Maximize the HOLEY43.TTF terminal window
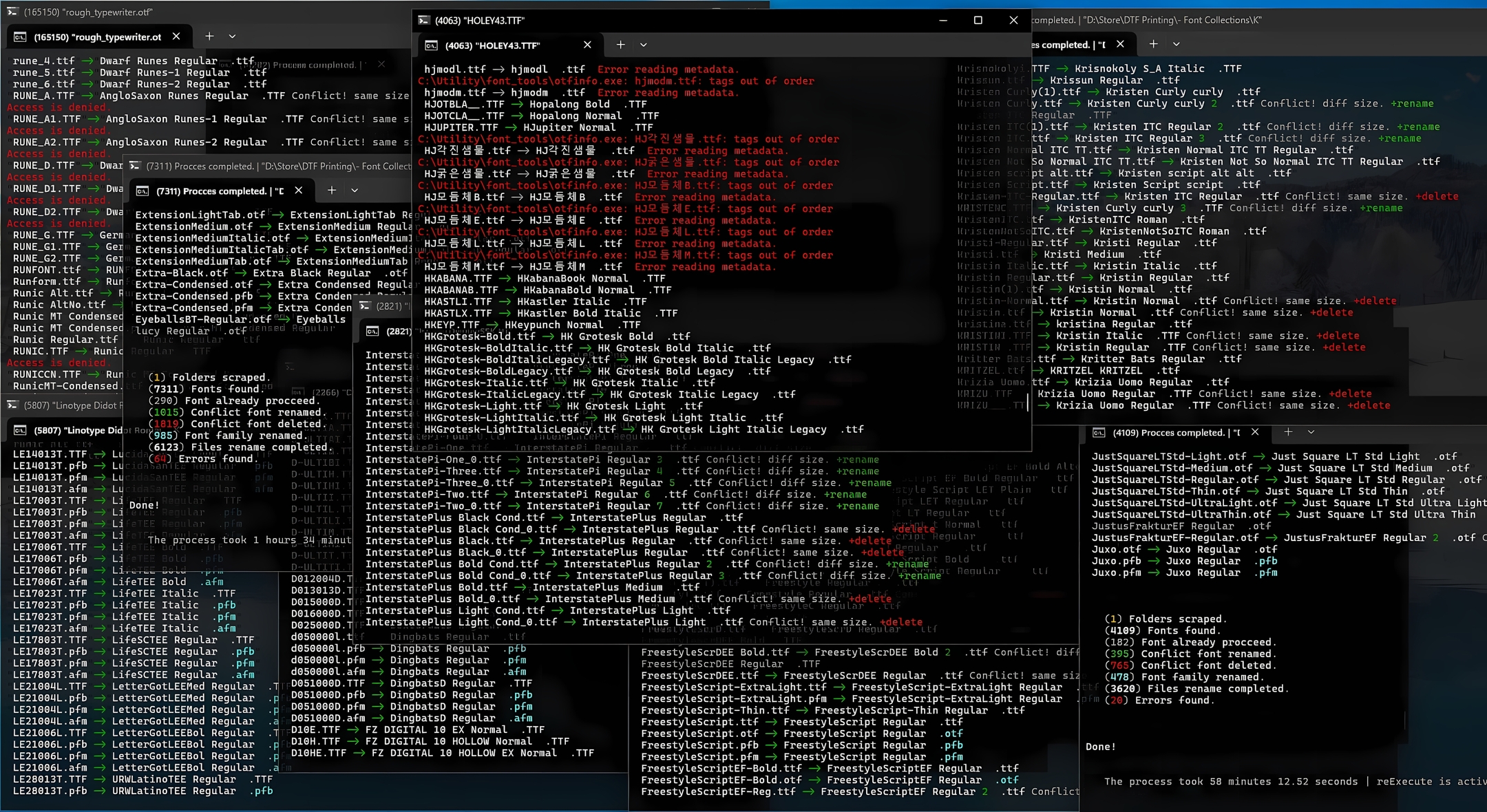Screen dimensions: 1487x812 978,21
